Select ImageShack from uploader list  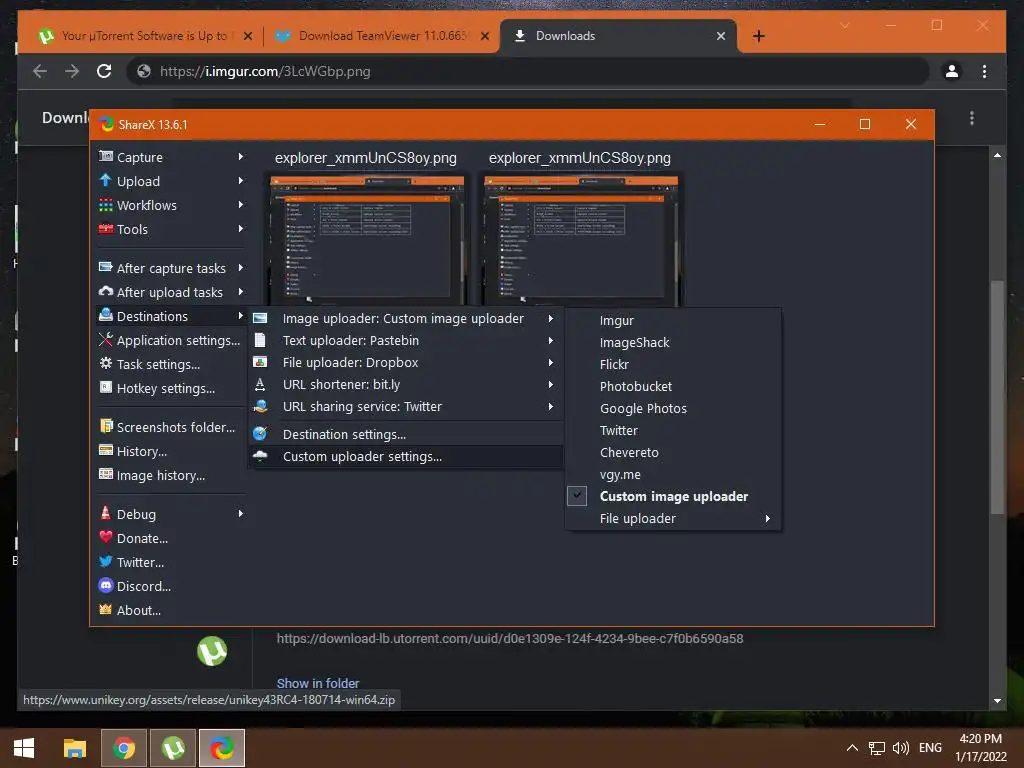point(673,342)
